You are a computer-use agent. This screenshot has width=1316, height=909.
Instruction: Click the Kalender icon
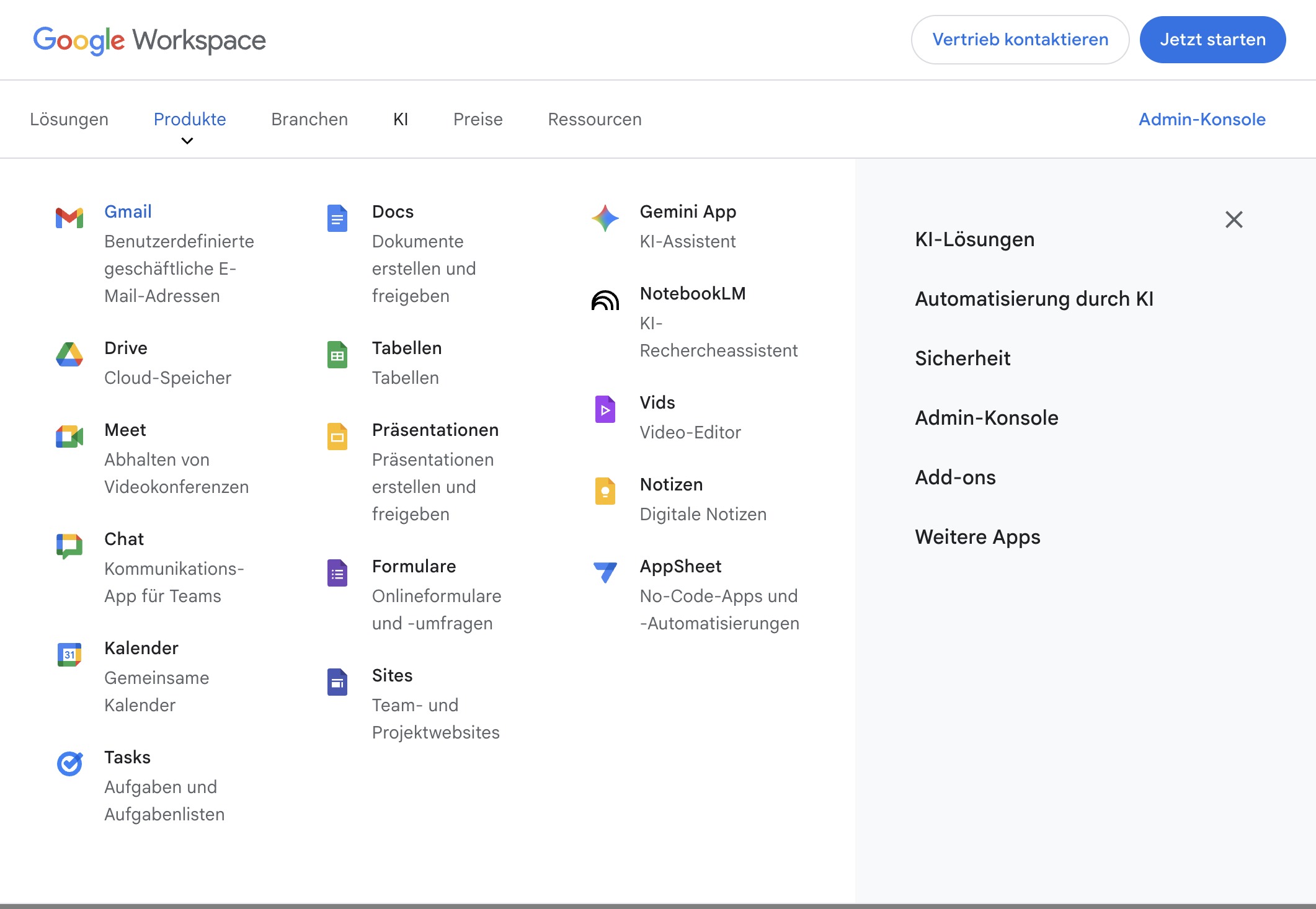point(69,655)
